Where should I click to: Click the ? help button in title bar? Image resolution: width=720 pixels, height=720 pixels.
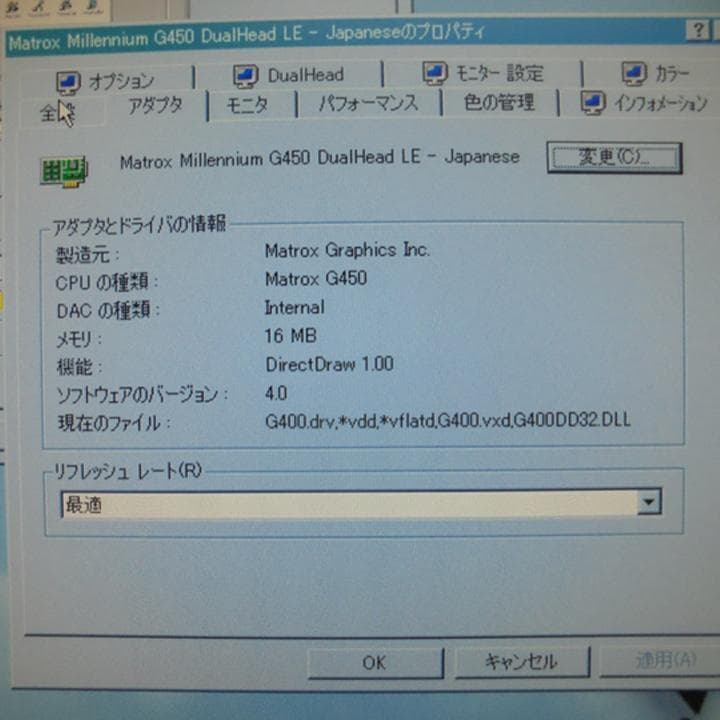click(698, 31)
